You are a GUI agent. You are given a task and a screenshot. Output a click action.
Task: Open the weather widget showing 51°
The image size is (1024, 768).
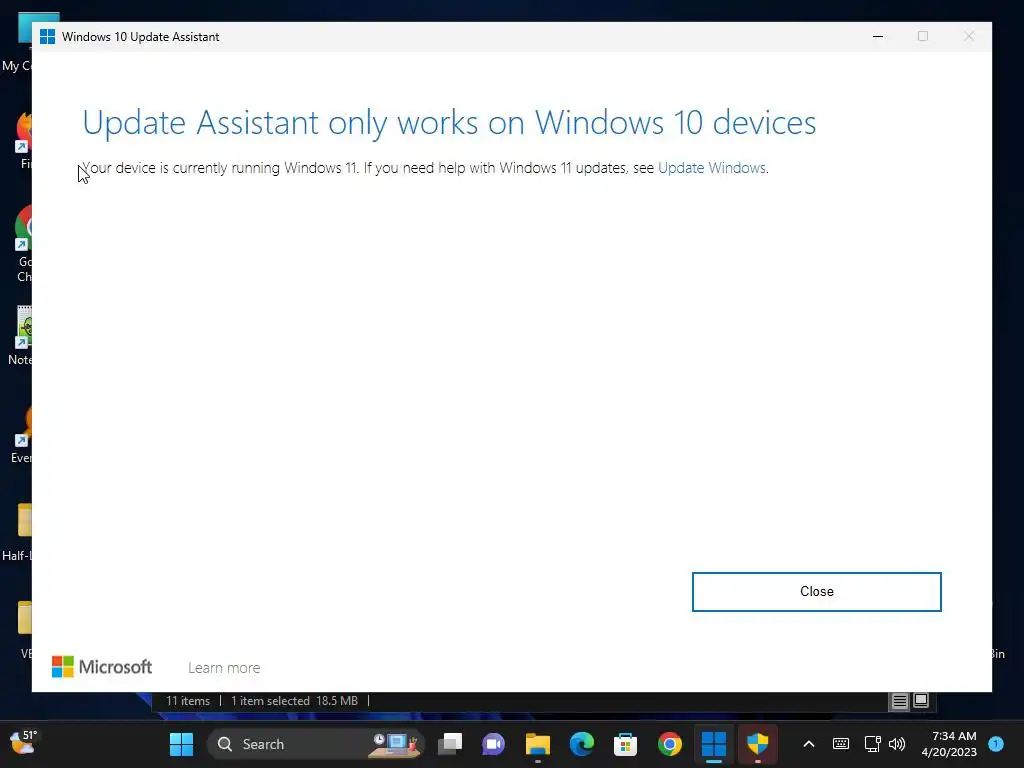coord(24,743)
